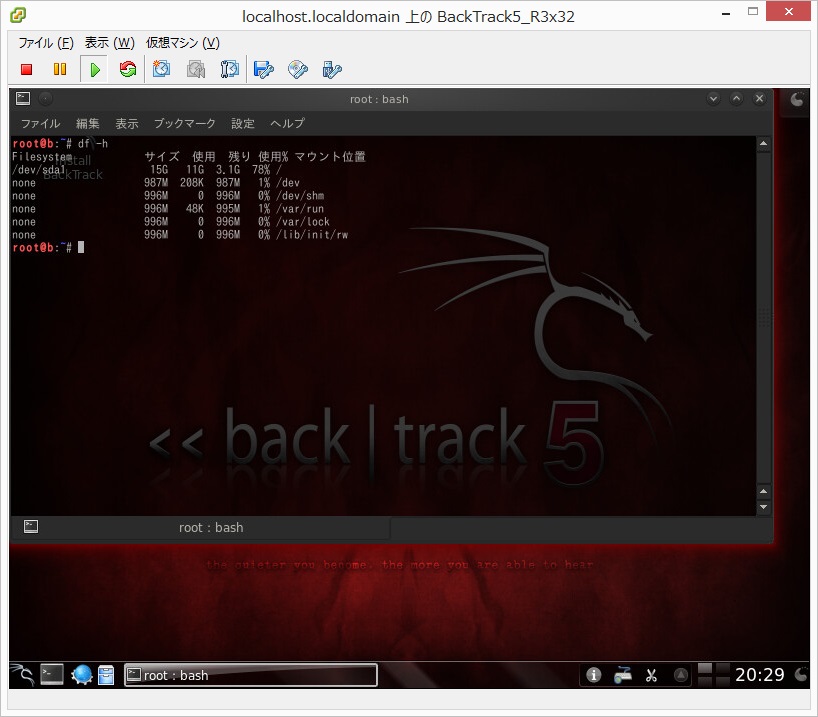Click the scroll-down arrow at bottom of terminal scrollbar

point(763,507)
